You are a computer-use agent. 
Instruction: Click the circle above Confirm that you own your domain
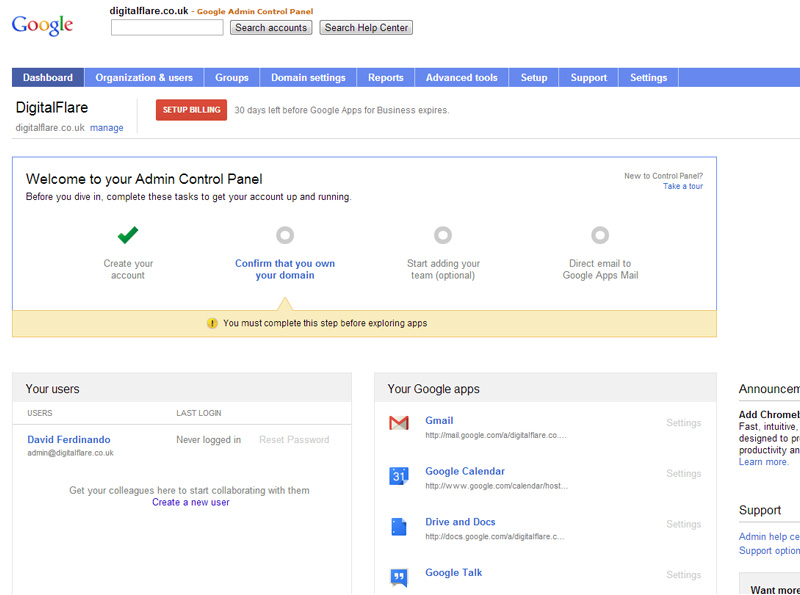[285, 235]
